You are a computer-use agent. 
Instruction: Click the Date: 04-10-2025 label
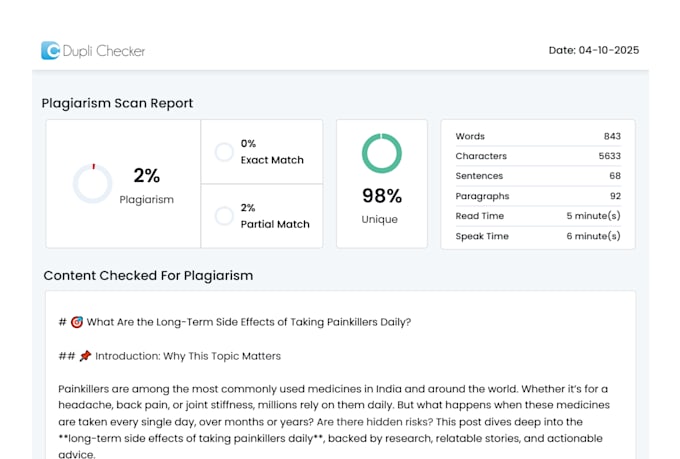pyautogui.click(x=594, y=50)
